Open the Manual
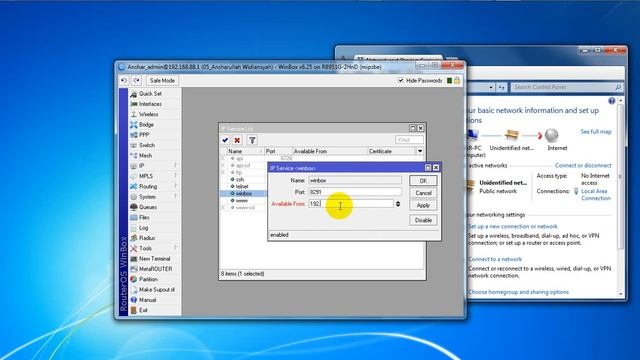 point(147,300)
